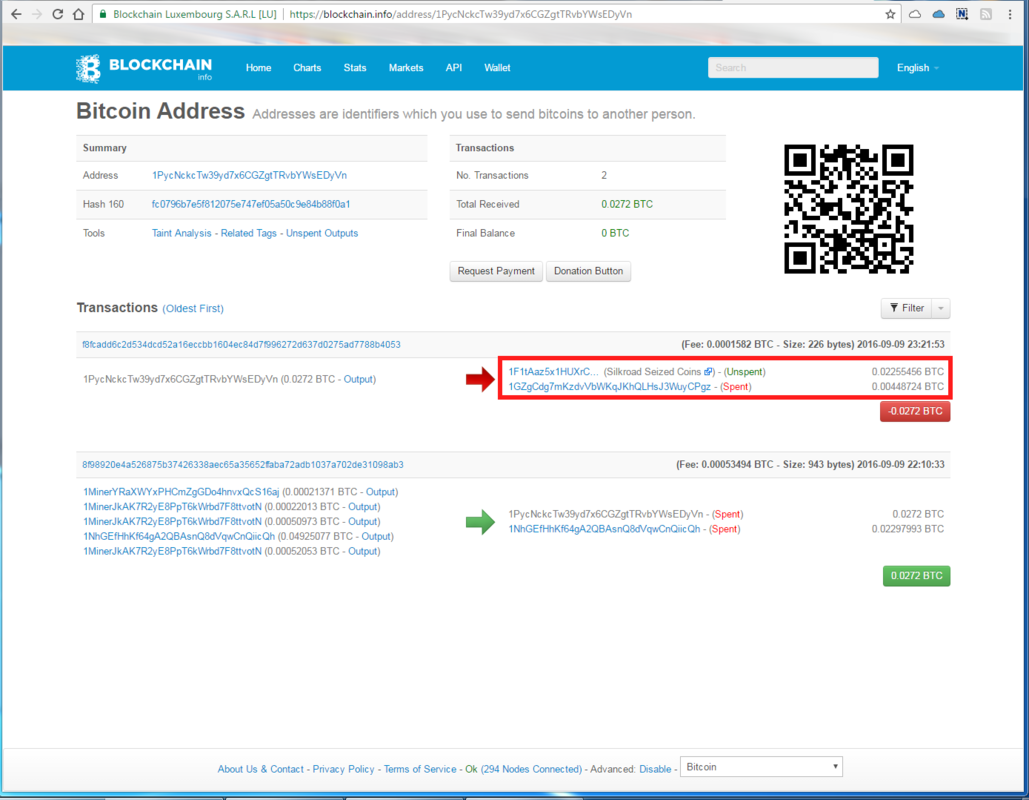Click Total Received value 0.0272 BTC
The height and width of the screenshot is (800, 1029).
point(627,204)
